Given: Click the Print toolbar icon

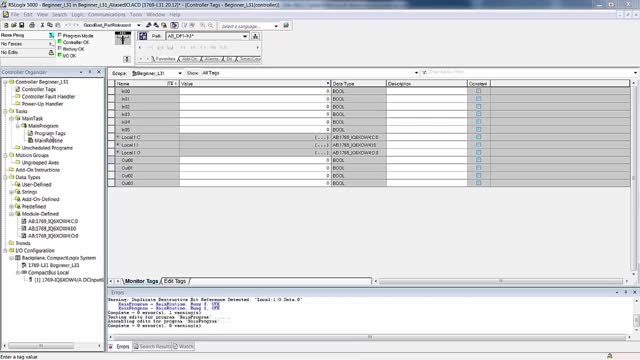Looking at the screenshot, I should (32, 25).
